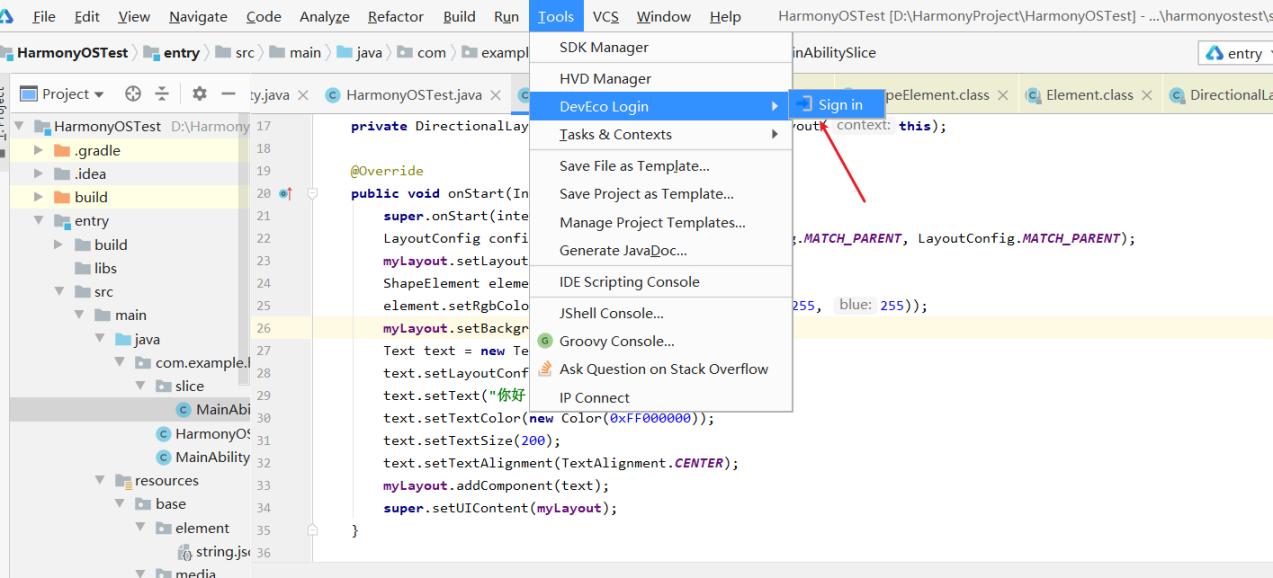The image size is (1273, 578).
Task: Open Project panel settings gear
Action: [x=199, y=94]
